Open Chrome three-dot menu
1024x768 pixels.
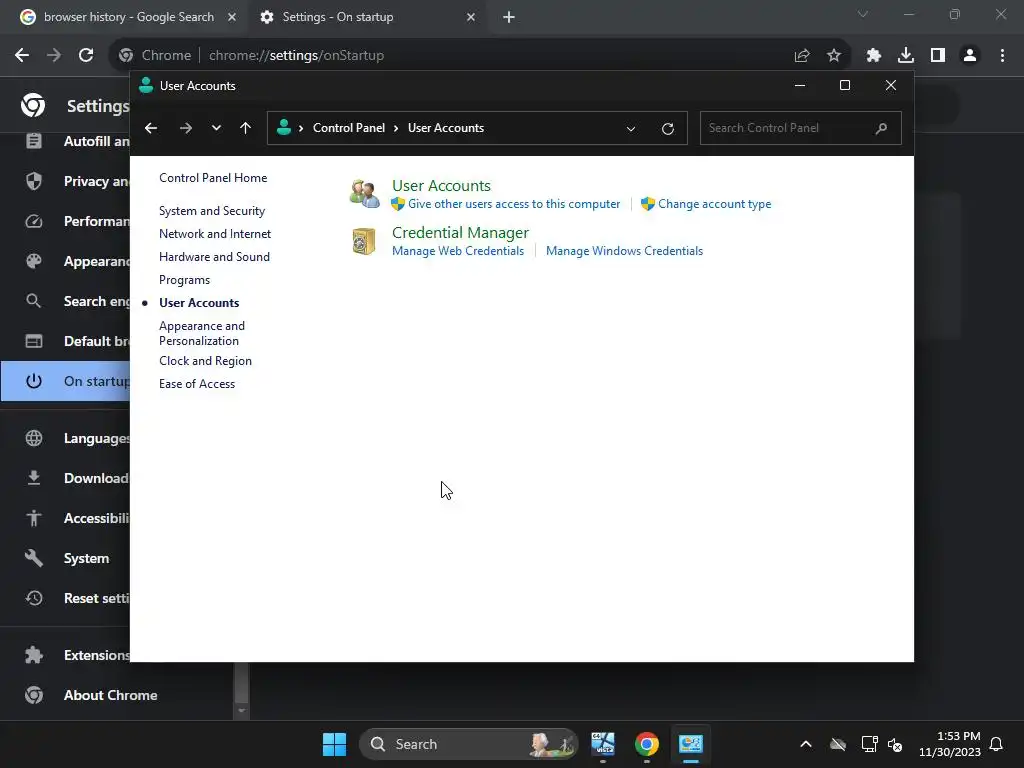pyautogui.click(x=1002, y=56)
